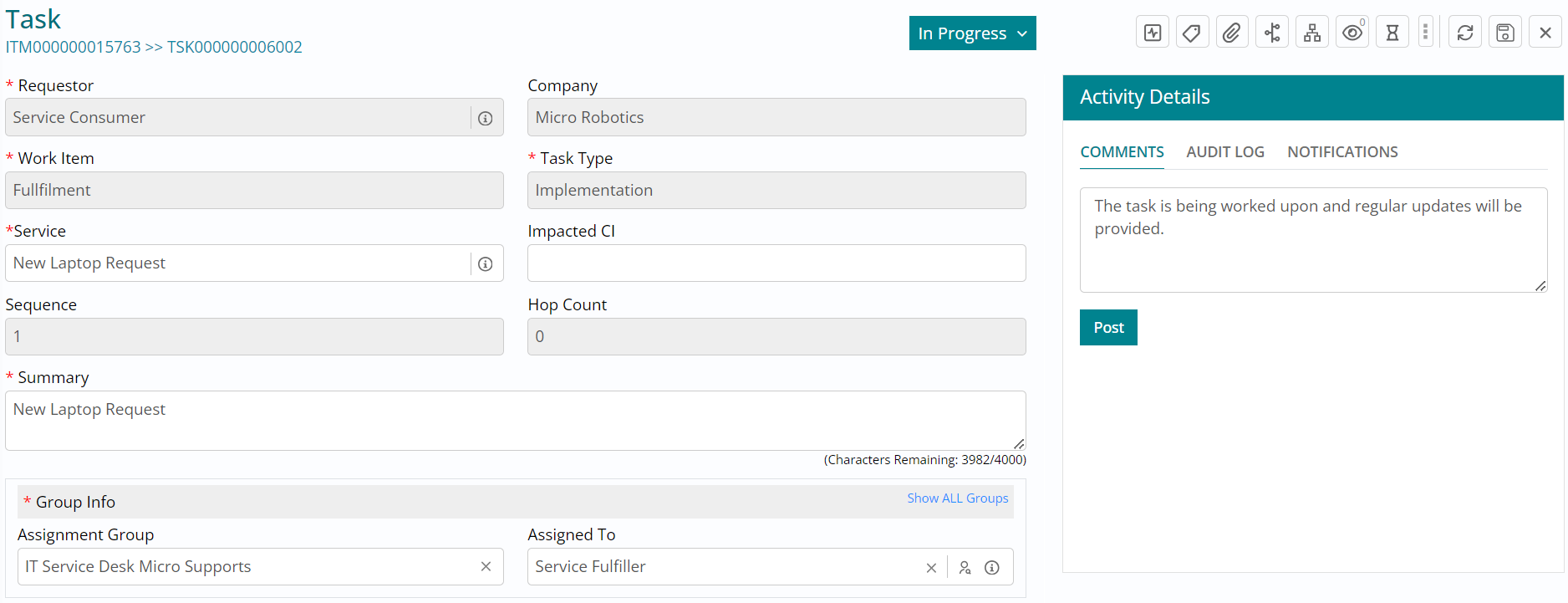This screenshot has height=603, width=1568.
Task: Open the Assignment Group combo box
Action: pos(247,567)
